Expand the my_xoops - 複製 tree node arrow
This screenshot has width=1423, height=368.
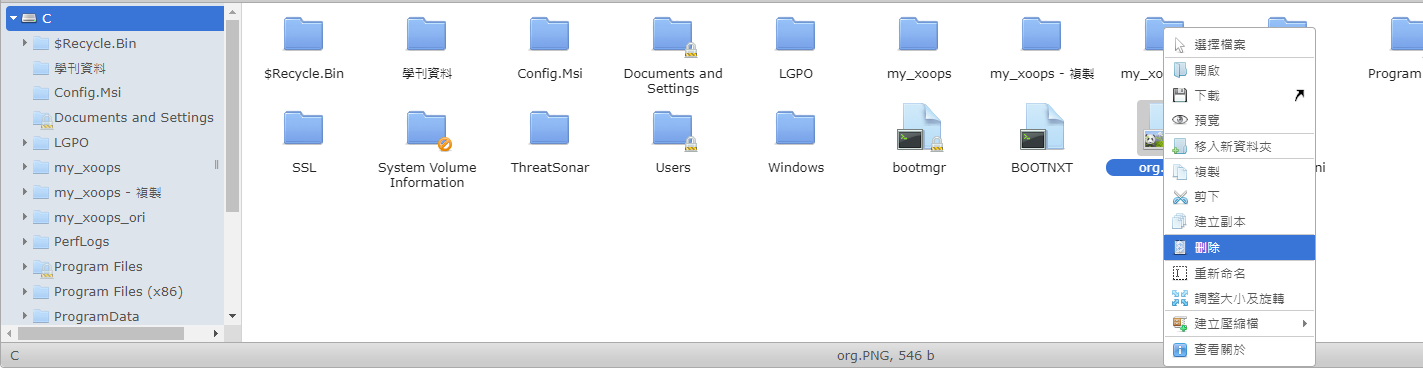(24, 193)
